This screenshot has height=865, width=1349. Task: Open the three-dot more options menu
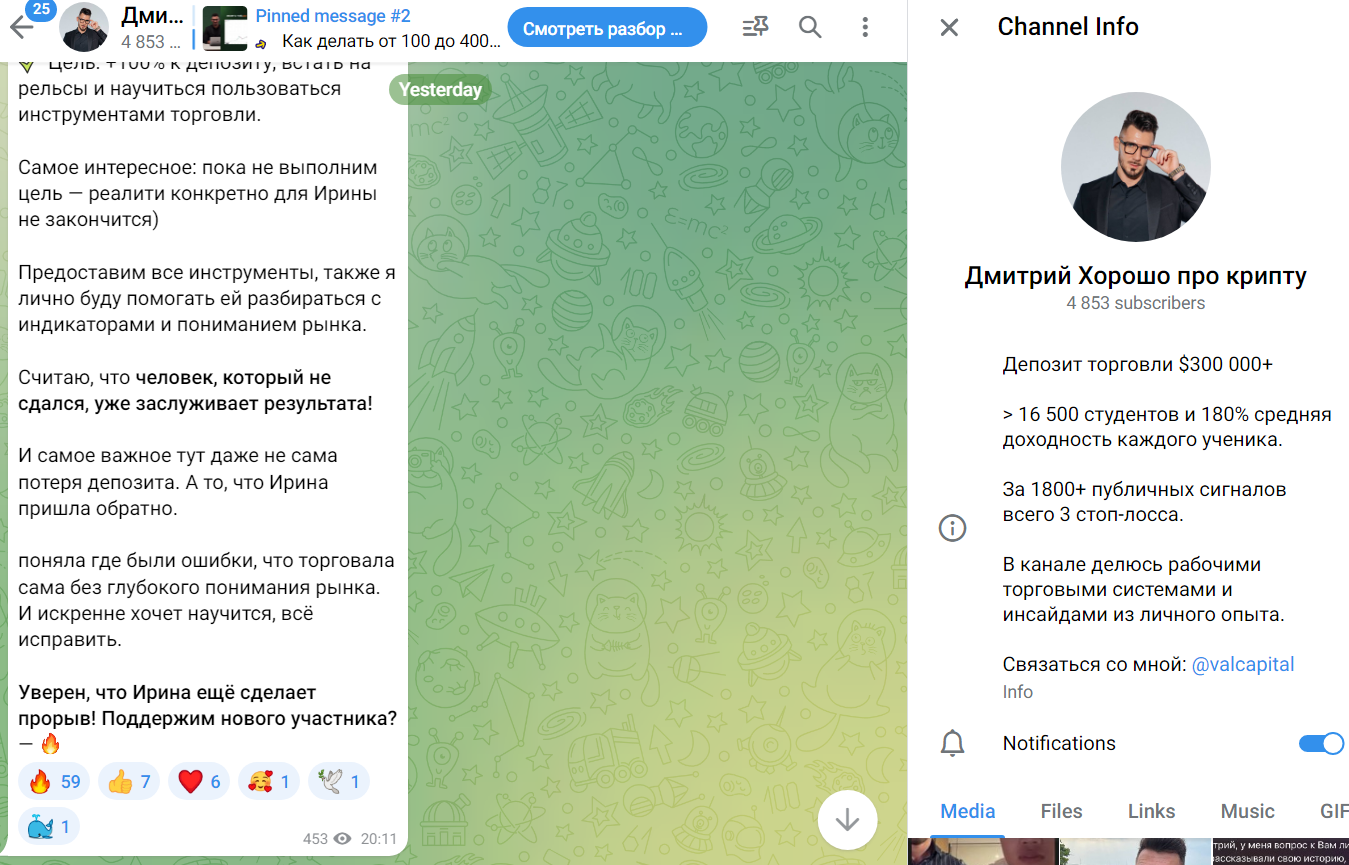click(865, 28)
